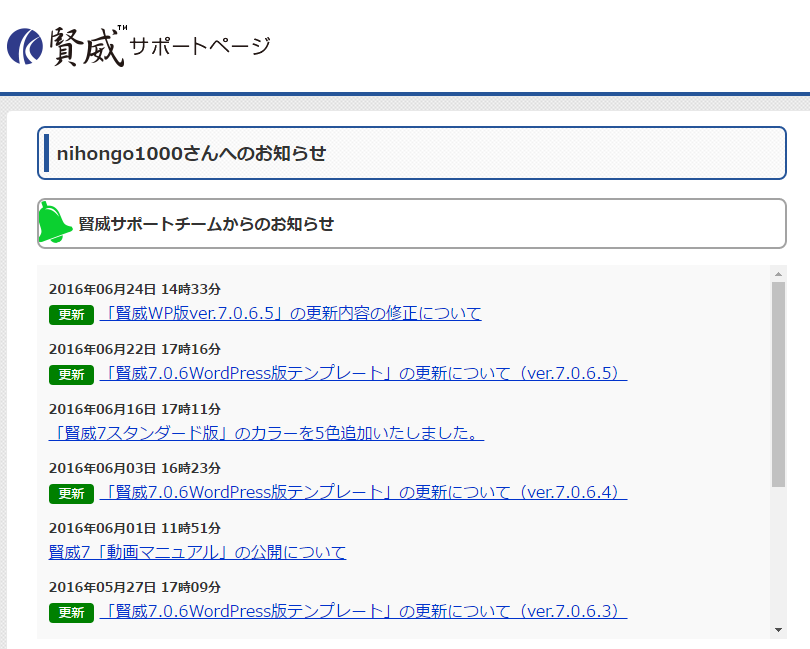Click date text 2016年06月16日 17時11分
Image resolution: width=810 pixels, height=649 pixels.
135,409
